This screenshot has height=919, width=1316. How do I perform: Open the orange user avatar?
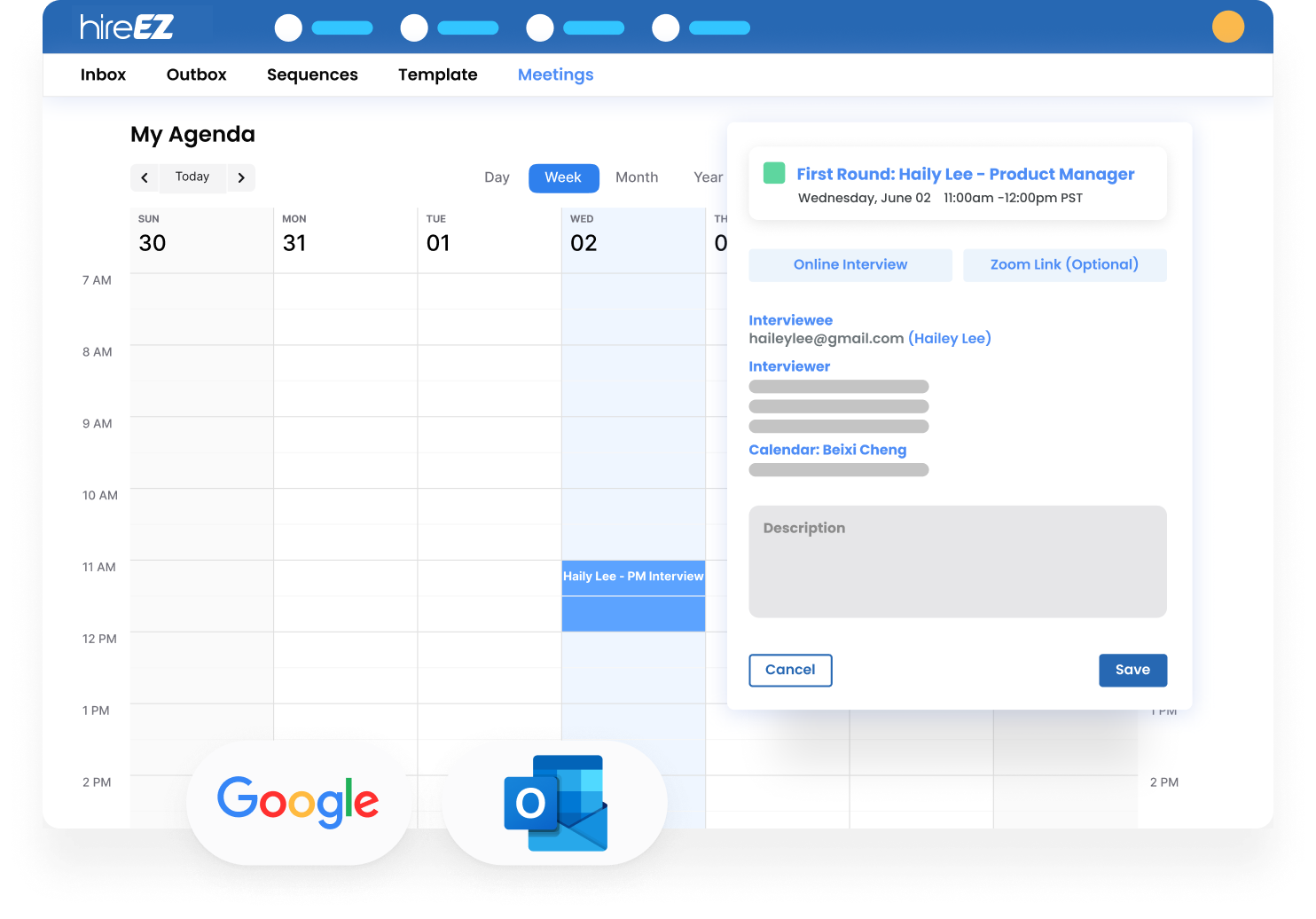point(1228,27)
